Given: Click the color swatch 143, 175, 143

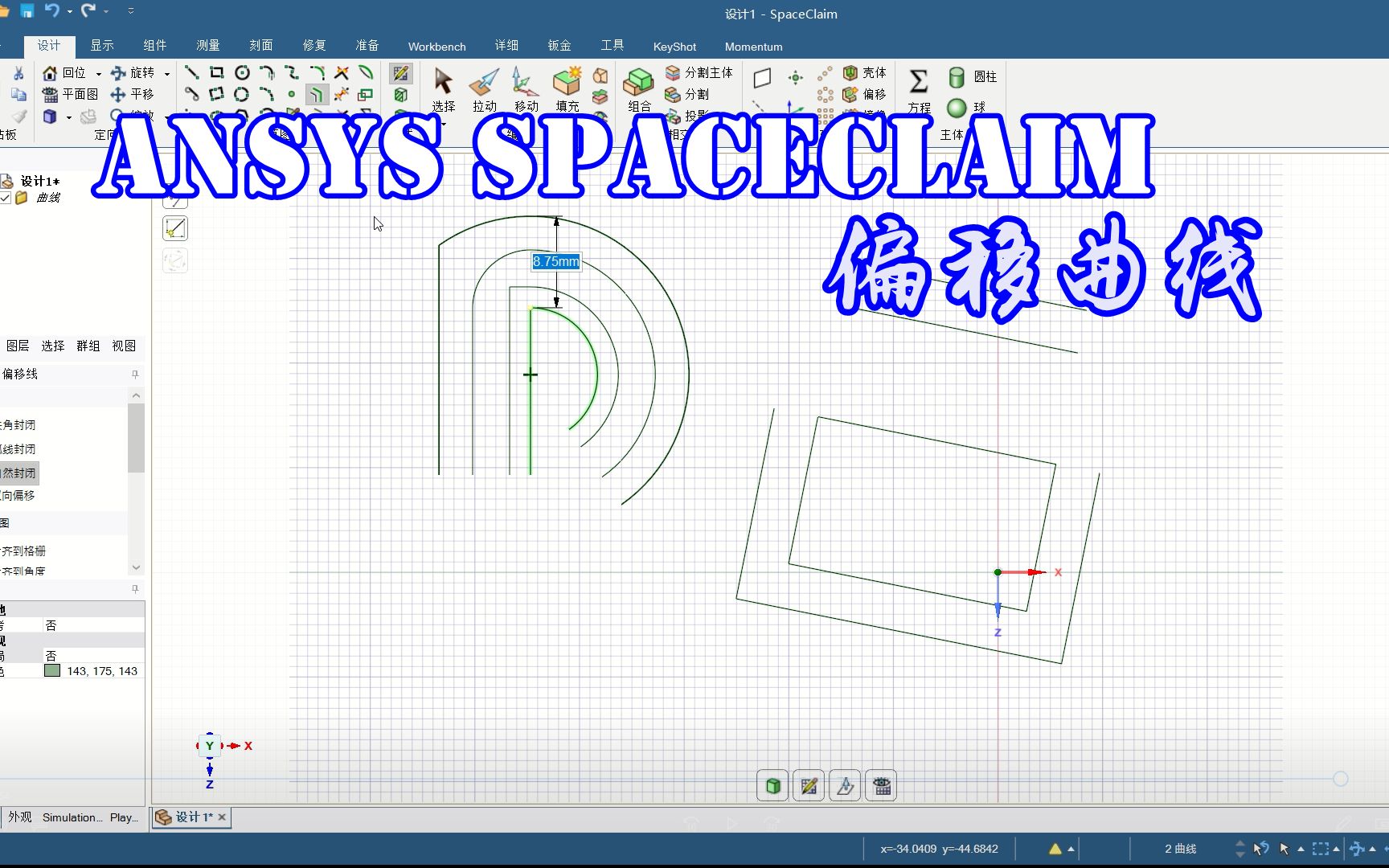Looking at the screenshot, I should coord(52,671).
